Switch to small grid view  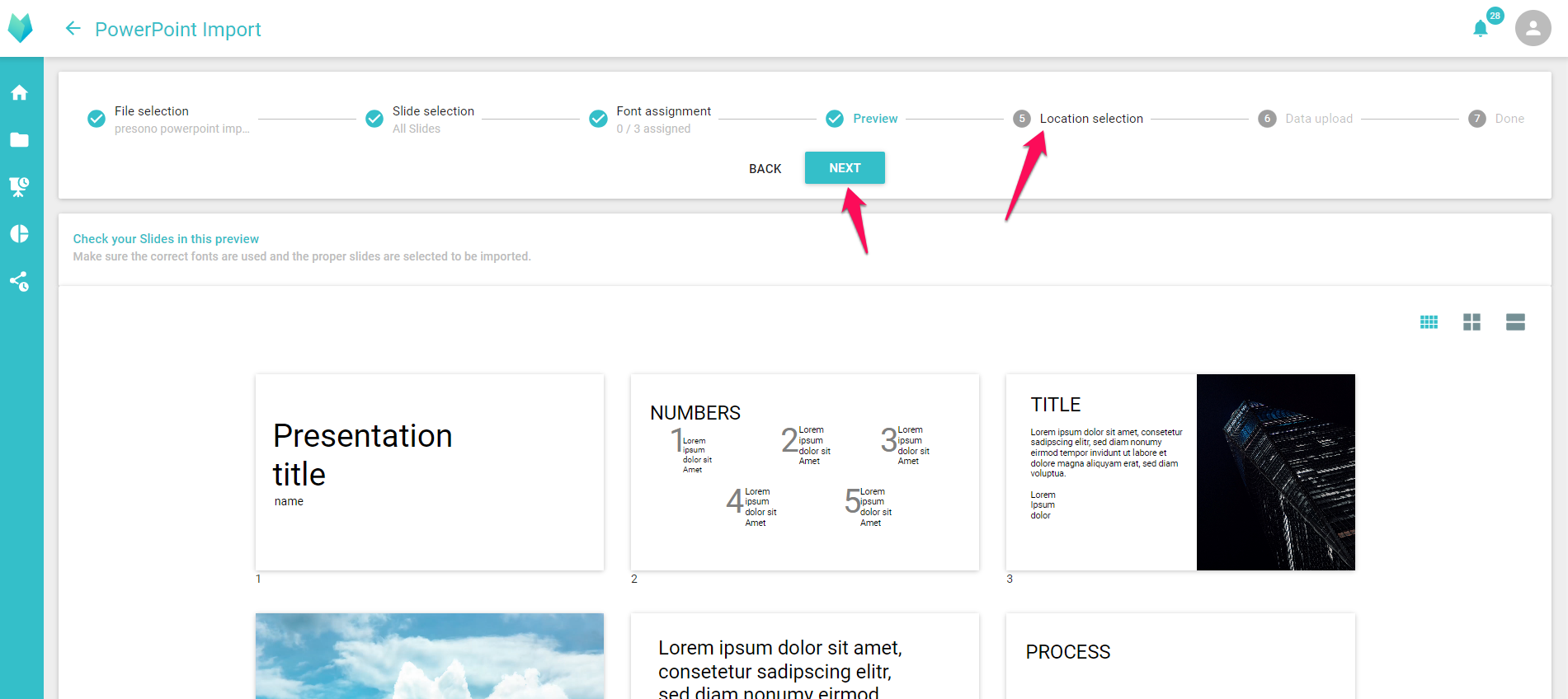(x=1429, y=322)
